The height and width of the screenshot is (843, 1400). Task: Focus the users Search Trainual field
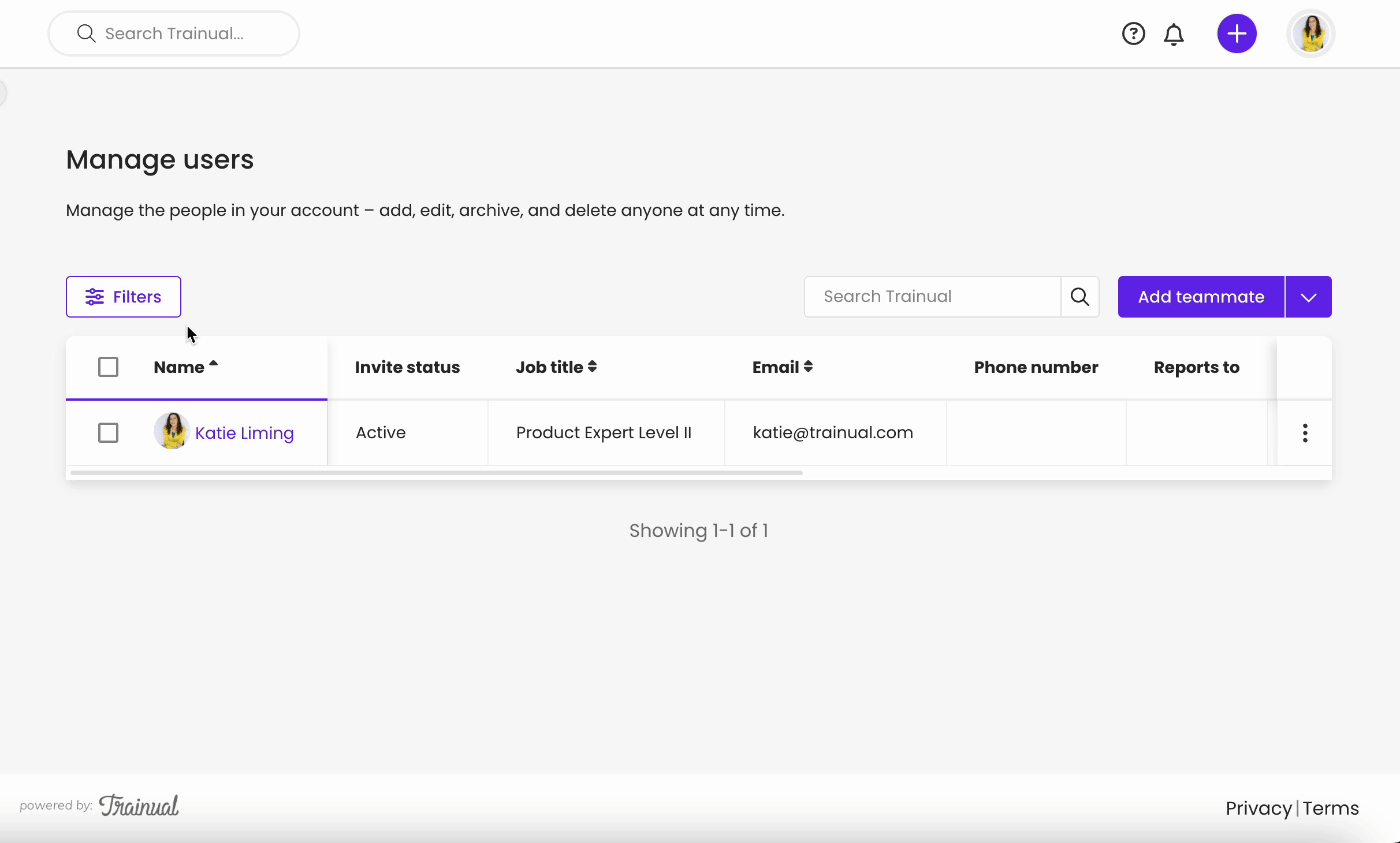932,297
